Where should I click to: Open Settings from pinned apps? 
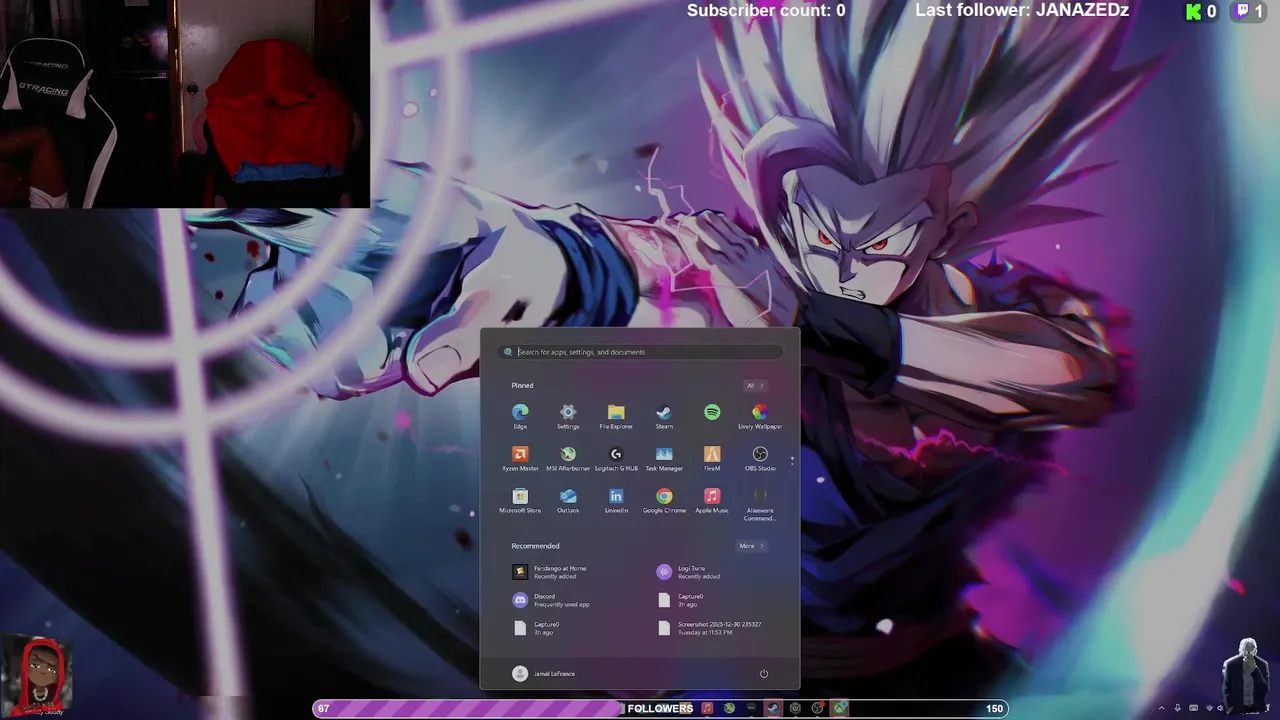click(x=568, y=416)
